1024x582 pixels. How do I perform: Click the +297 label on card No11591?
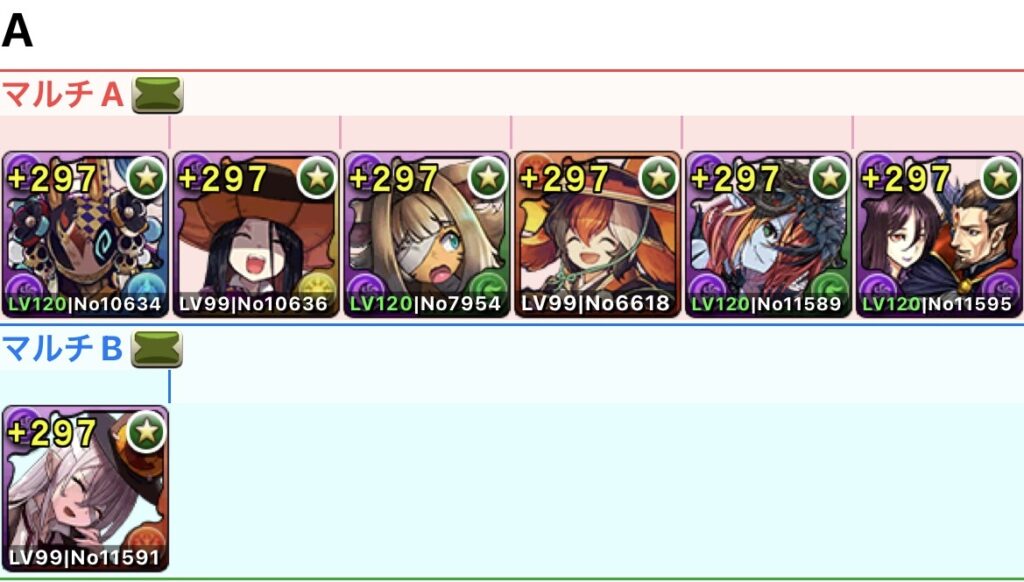tap(52, 432)
